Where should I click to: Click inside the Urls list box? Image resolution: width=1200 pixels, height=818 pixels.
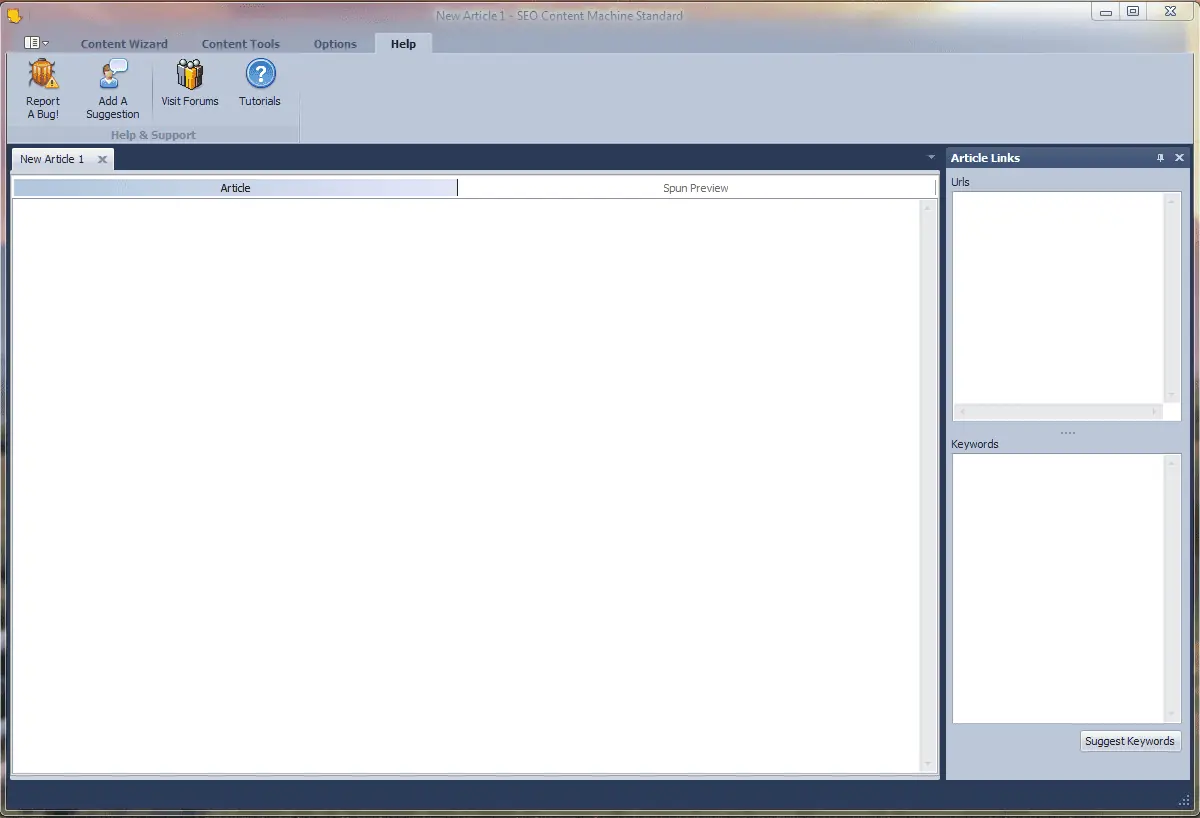pyautogui.click(x=1058, y=298)
